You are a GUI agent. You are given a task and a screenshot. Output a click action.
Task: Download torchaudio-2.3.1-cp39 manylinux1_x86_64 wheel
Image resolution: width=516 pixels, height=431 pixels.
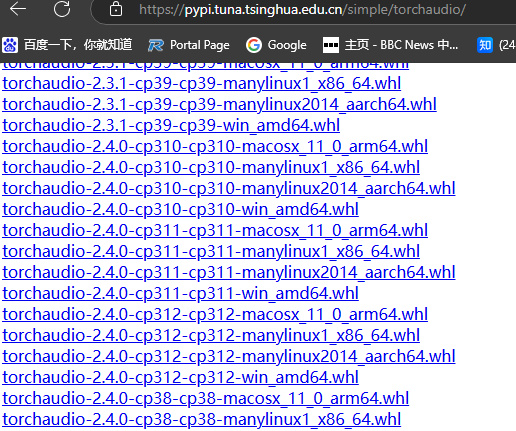pyautogui.click(x=202, y=83)
